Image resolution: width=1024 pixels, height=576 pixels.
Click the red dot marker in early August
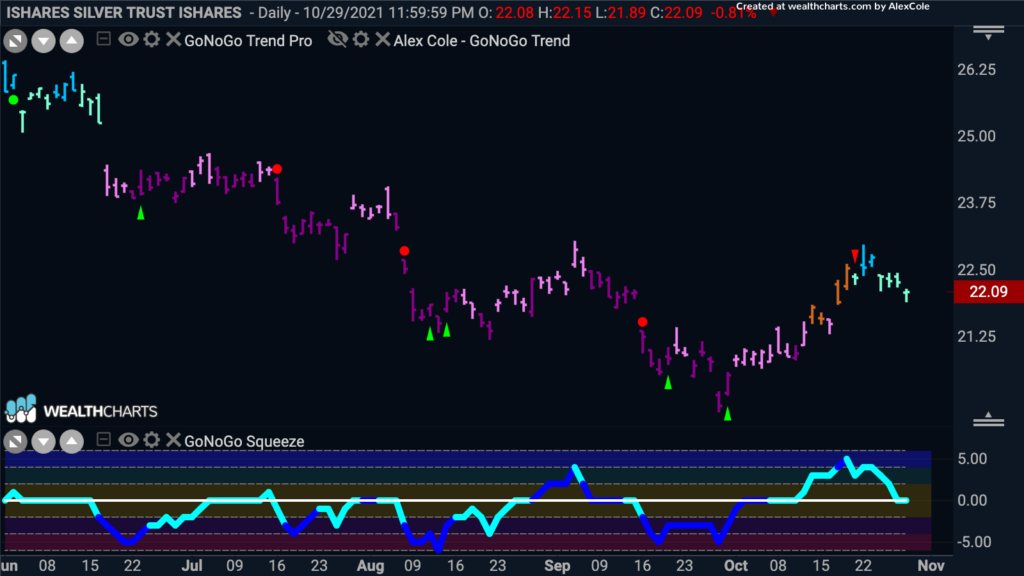[404, 251]
